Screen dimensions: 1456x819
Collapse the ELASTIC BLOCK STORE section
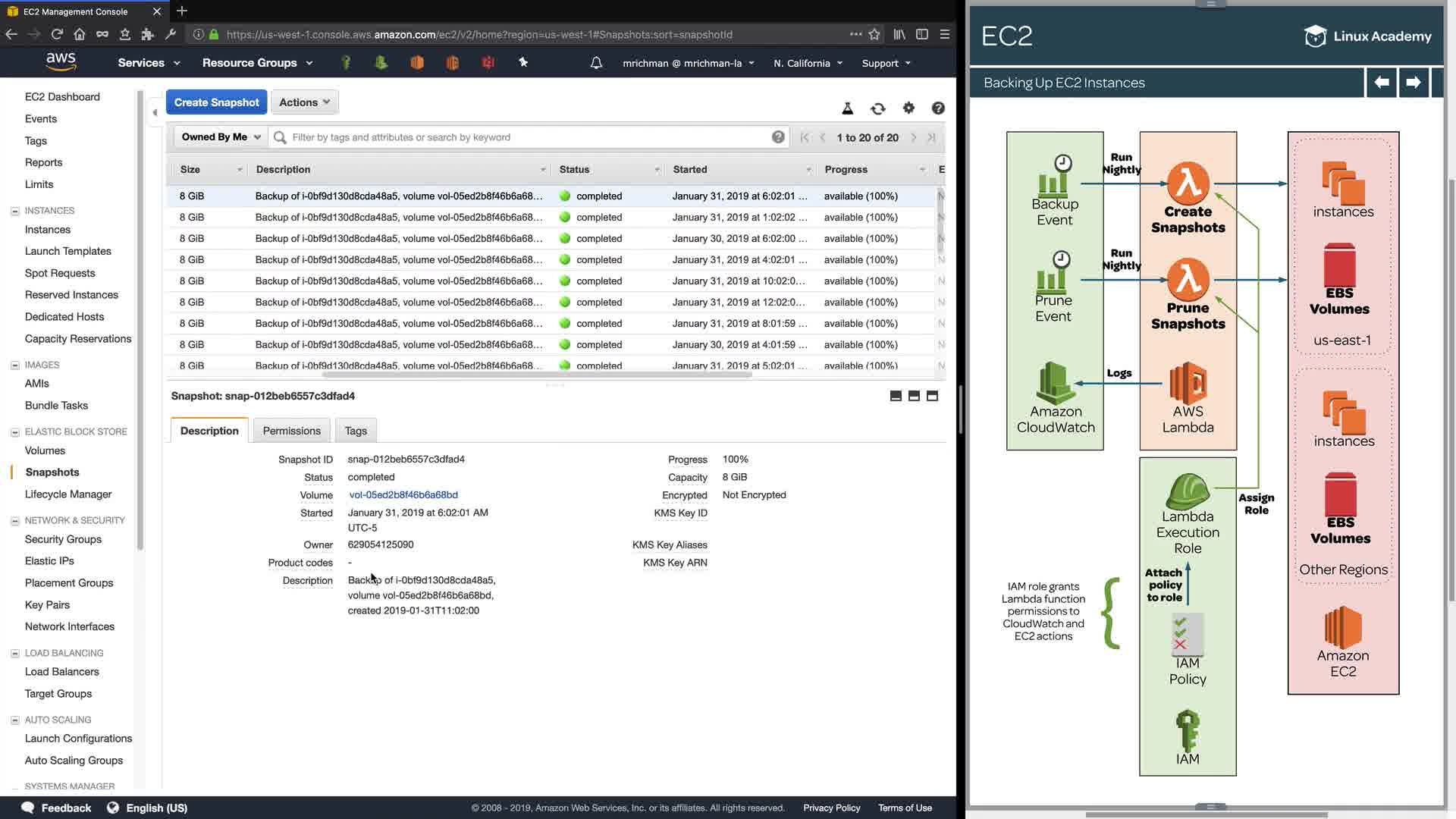(14, 432)
